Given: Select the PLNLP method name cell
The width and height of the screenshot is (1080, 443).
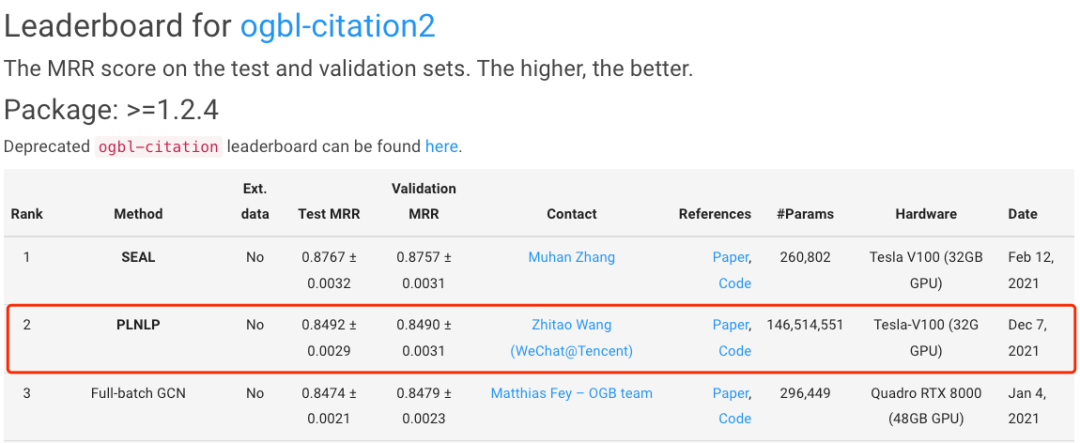Looking at the screenshot, I should [x=138, y=325].
